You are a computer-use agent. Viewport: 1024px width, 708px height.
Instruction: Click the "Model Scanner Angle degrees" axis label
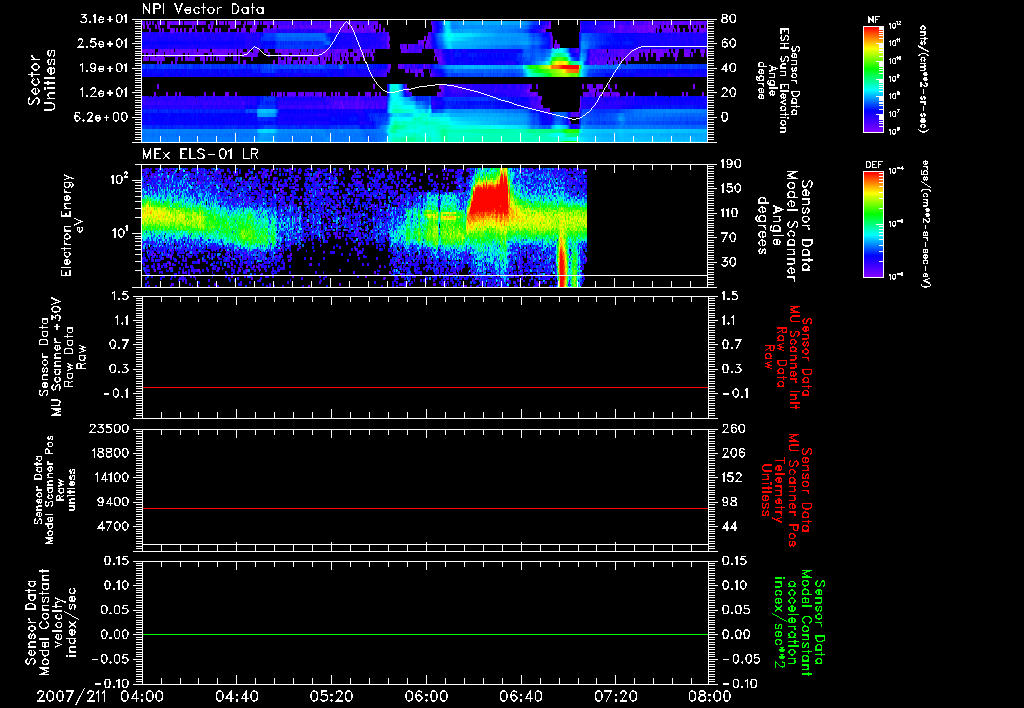point(783,226)
